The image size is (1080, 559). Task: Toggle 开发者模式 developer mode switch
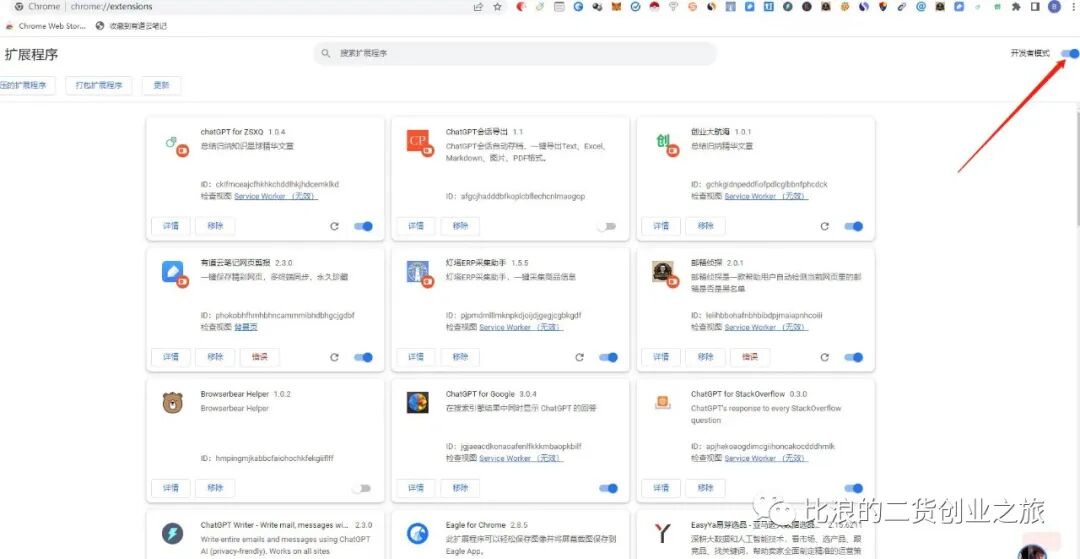coord(1070,53)
